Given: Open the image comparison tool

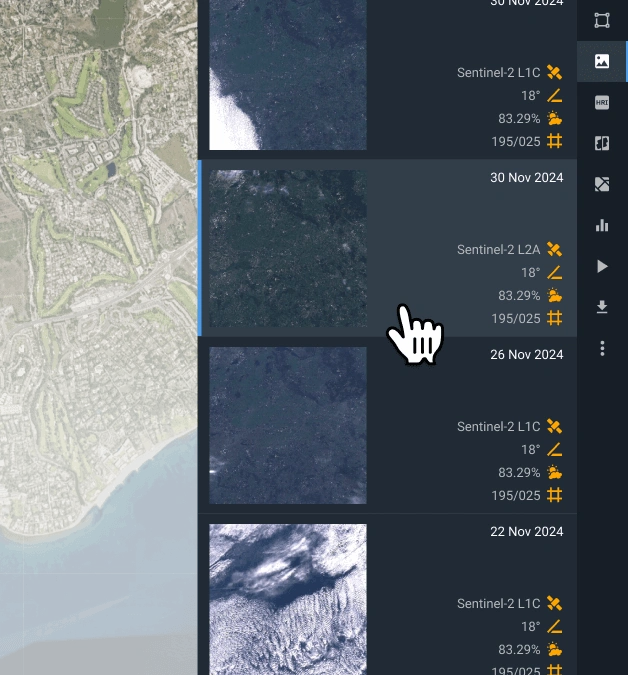Looking at the screenshot, I should [x=602, y=143].
